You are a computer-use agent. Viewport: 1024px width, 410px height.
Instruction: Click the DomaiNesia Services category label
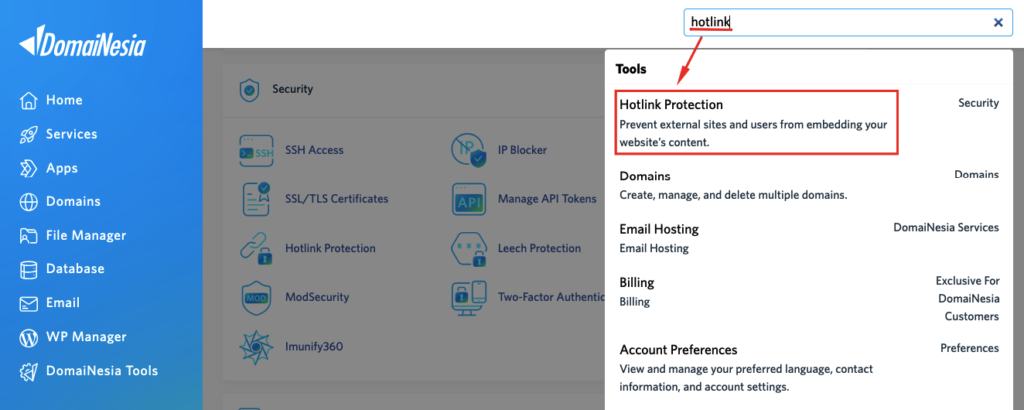tap(946, 228)
